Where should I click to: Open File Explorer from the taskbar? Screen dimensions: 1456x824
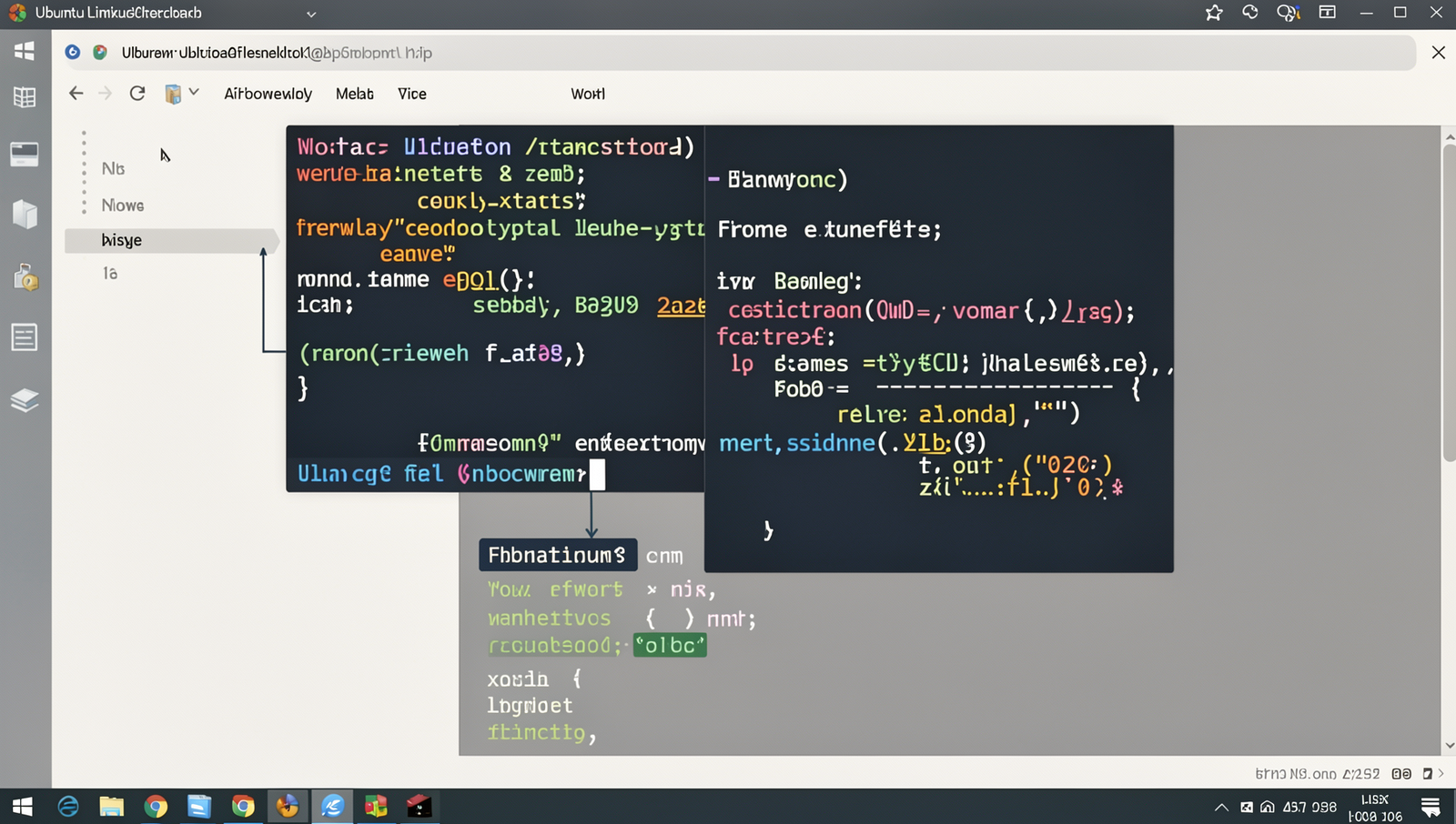(111, 806)
